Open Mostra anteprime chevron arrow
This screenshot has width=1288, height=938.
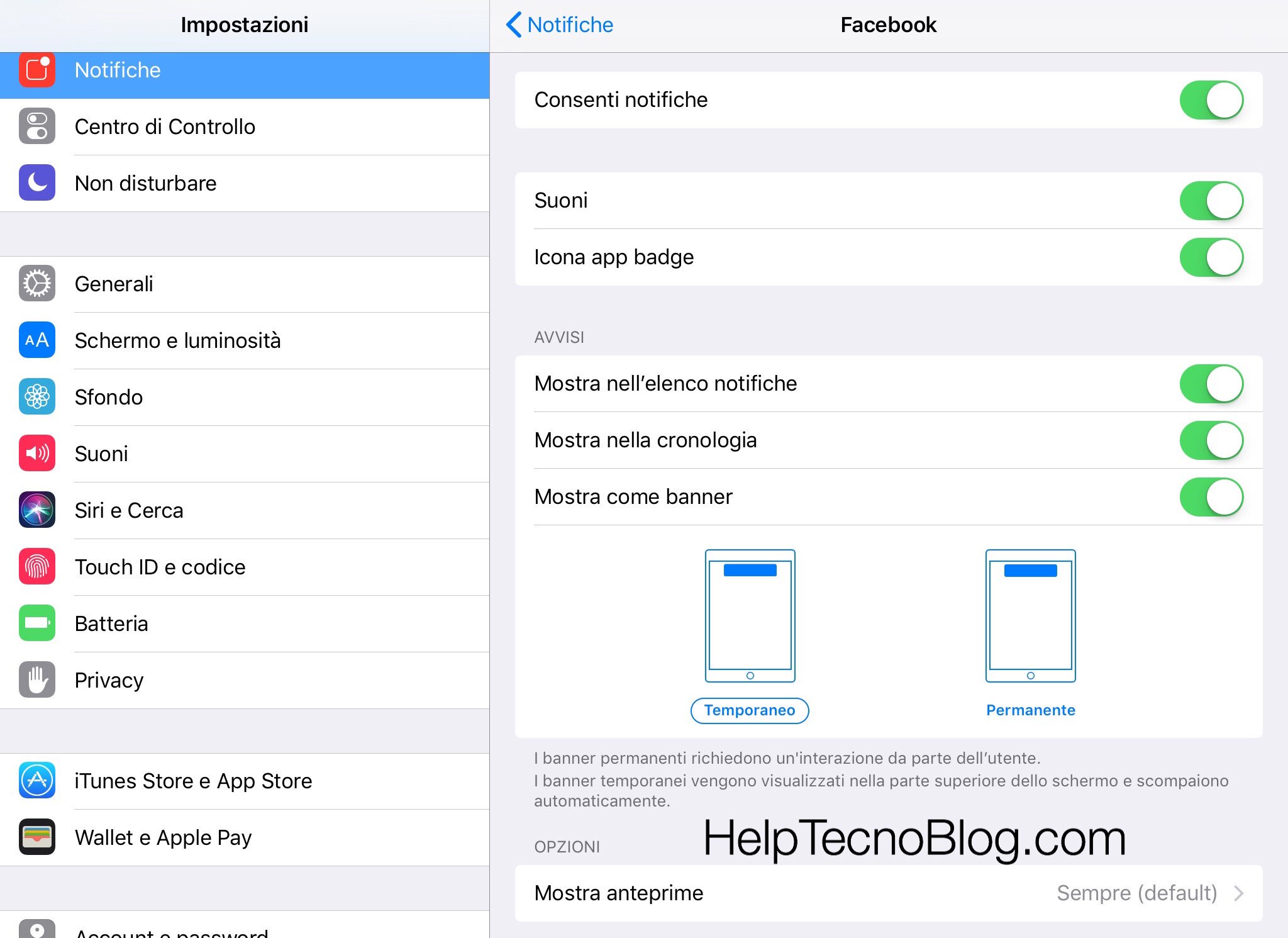click(x=1238, y=893)
